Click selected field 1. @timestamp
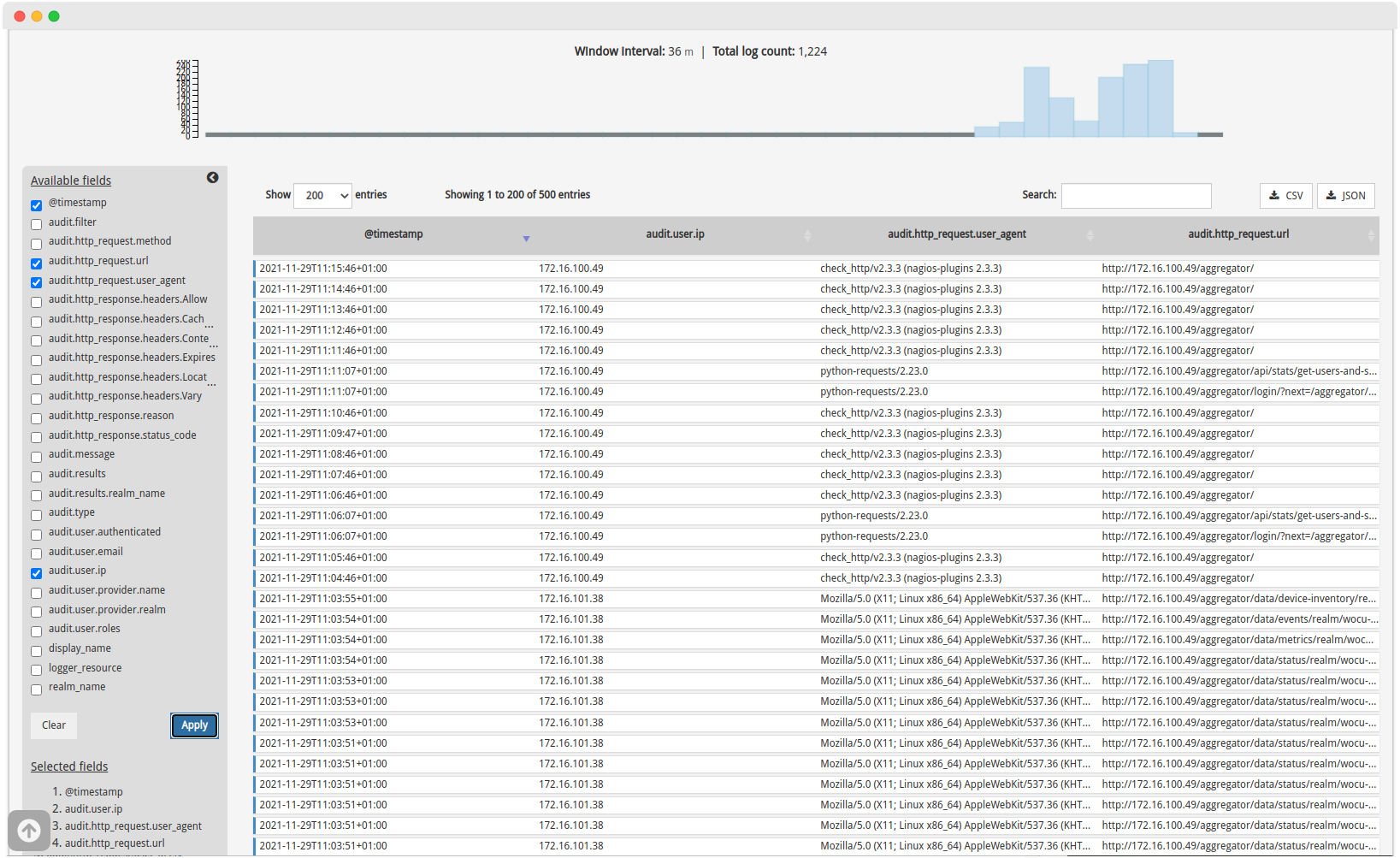Viewport: 1400px width, 858px height. pos(94,792)
